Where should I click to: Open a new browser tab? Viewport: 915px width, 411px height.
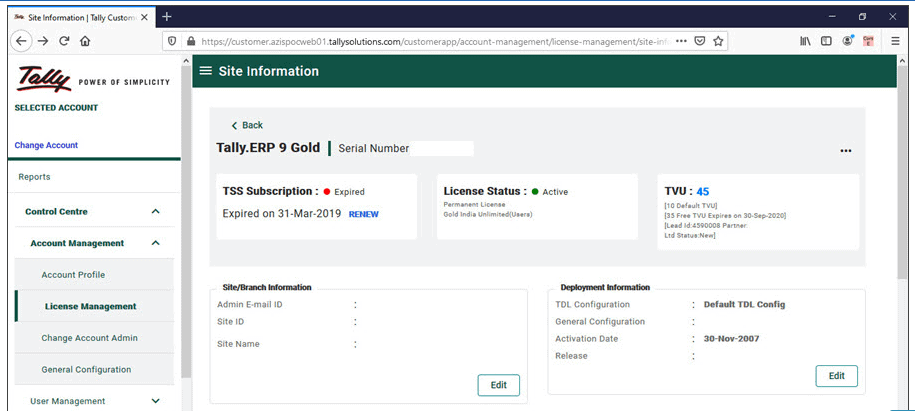[x=167, y=16]
